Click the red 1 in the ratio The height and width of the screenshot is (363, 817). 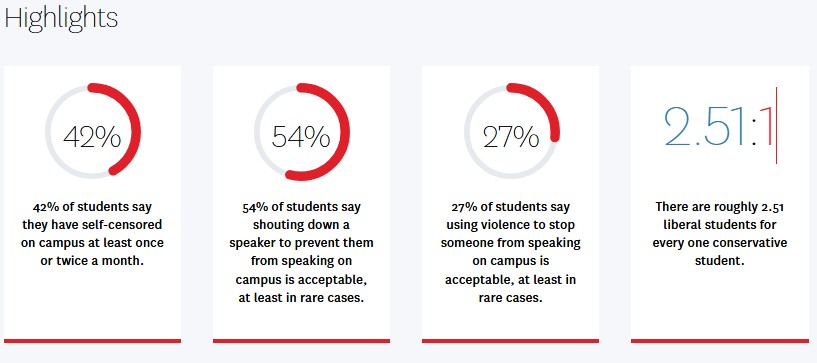766,126
